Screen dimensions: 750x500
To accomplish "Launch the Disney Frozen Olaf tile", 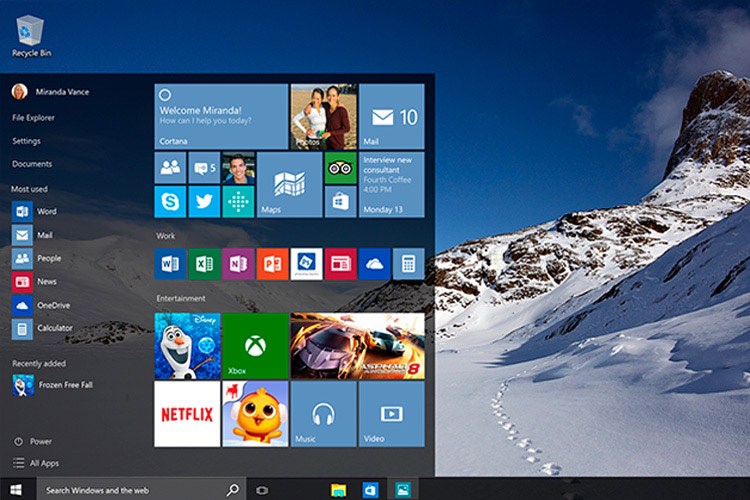I will 188,346.
